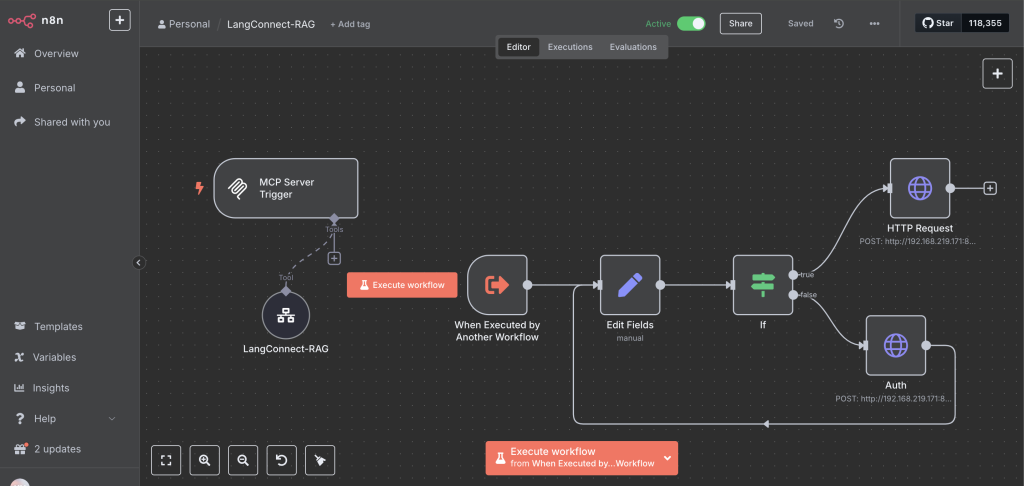
Task: Click Add tag
Action: (x=350, y=24)
